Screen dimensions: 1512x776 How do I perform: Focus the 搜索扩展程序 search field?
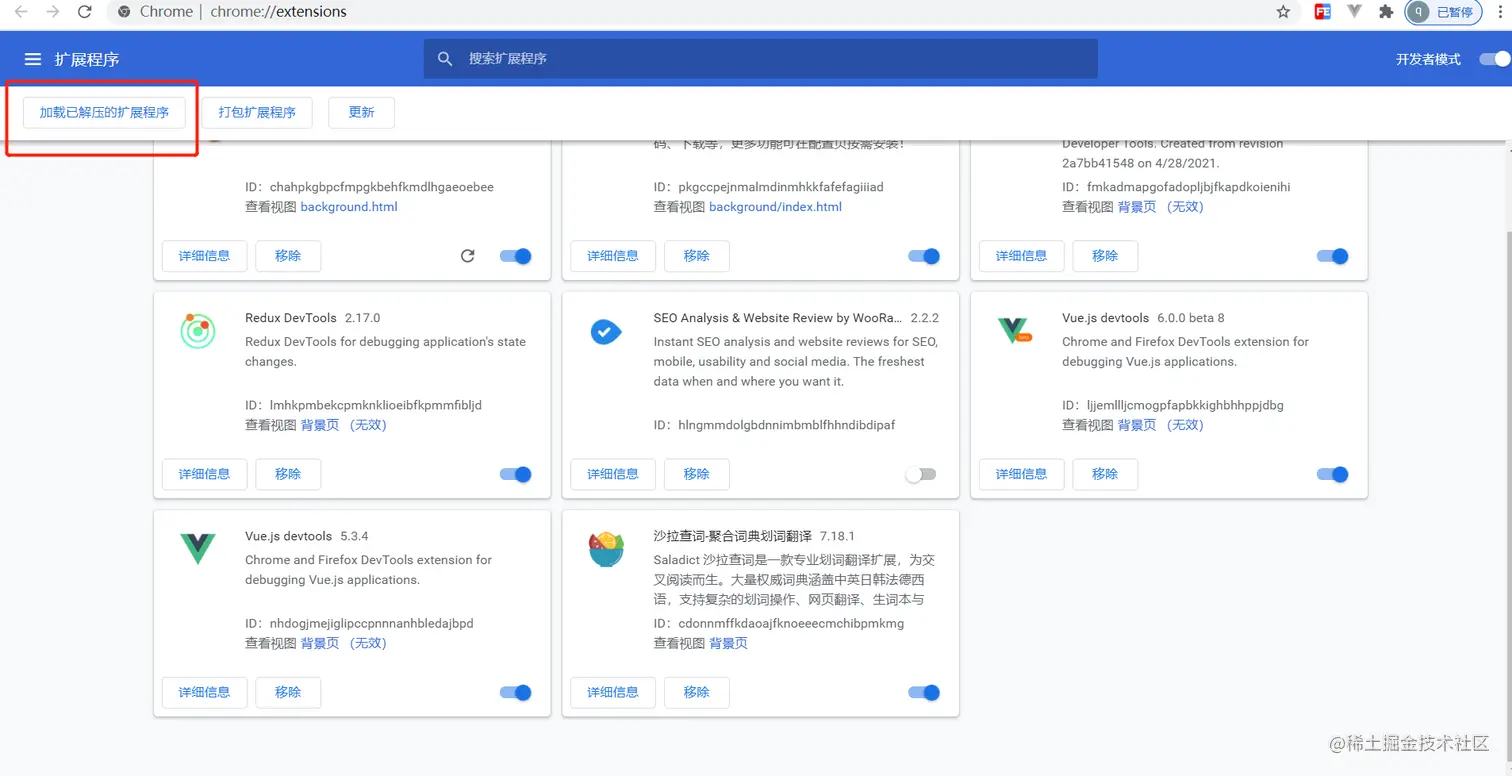[761, 59]
